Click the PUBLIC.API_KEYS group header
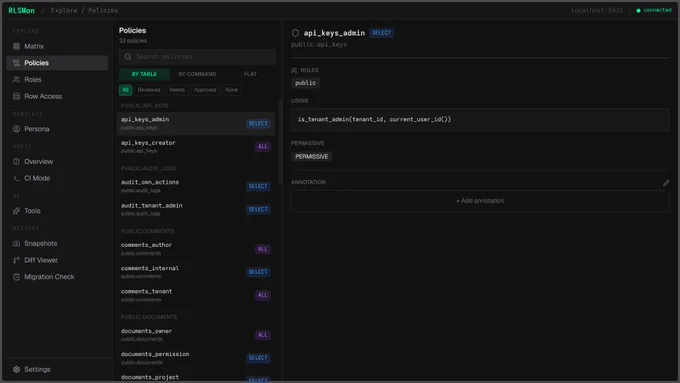The width and height of the screenshot is (680, 383). click(x=144, y=106)
